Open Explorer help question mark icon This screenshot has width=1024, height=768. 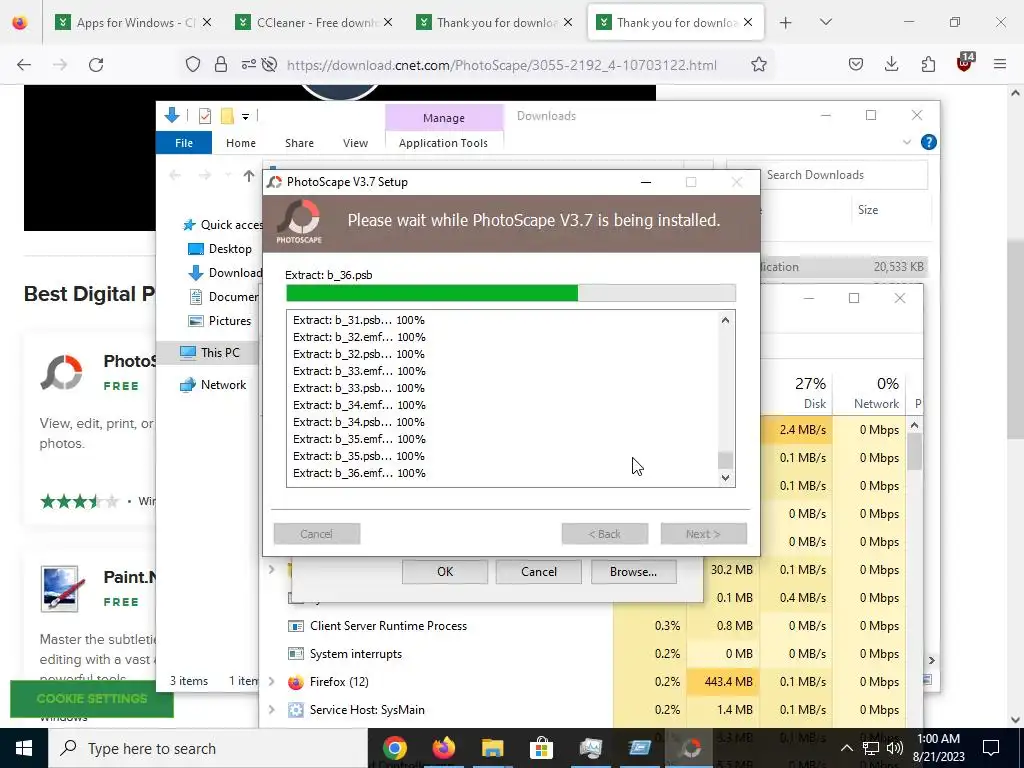tap(928, 142)
